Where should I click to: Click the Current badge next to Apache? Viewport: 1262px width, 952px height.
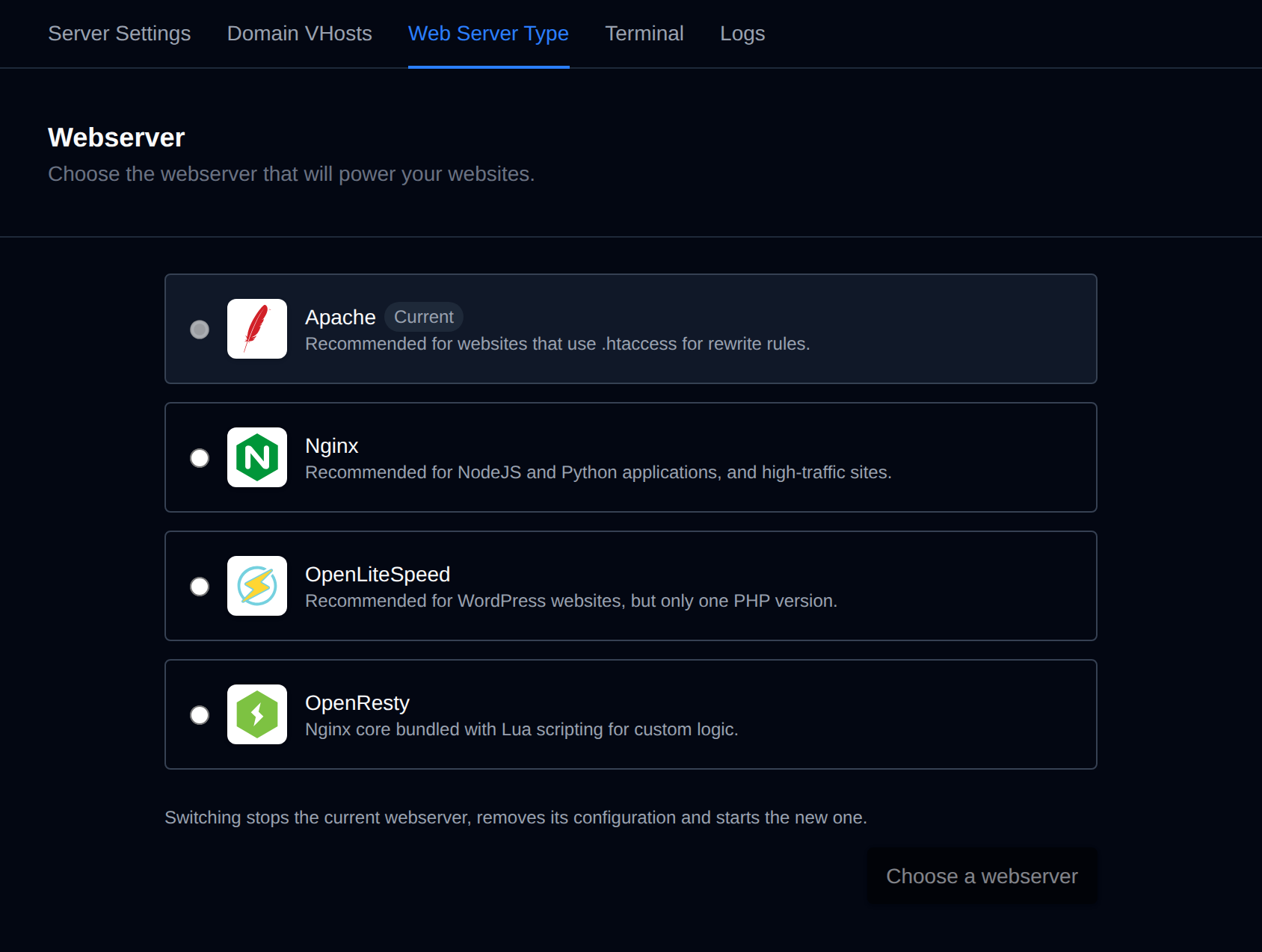pos(424,317)
